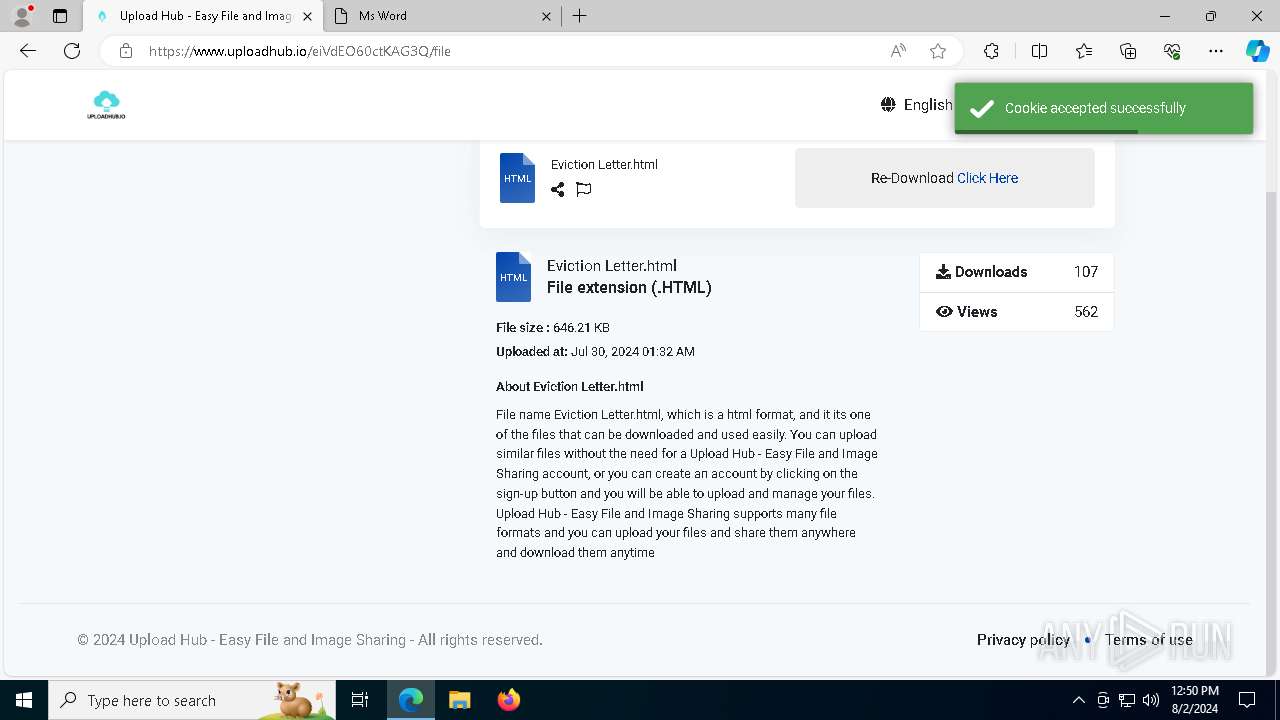Click the Upload Hub cloud logo
The height and width of the screenshot is (720, 1280).
click(106, 105)
